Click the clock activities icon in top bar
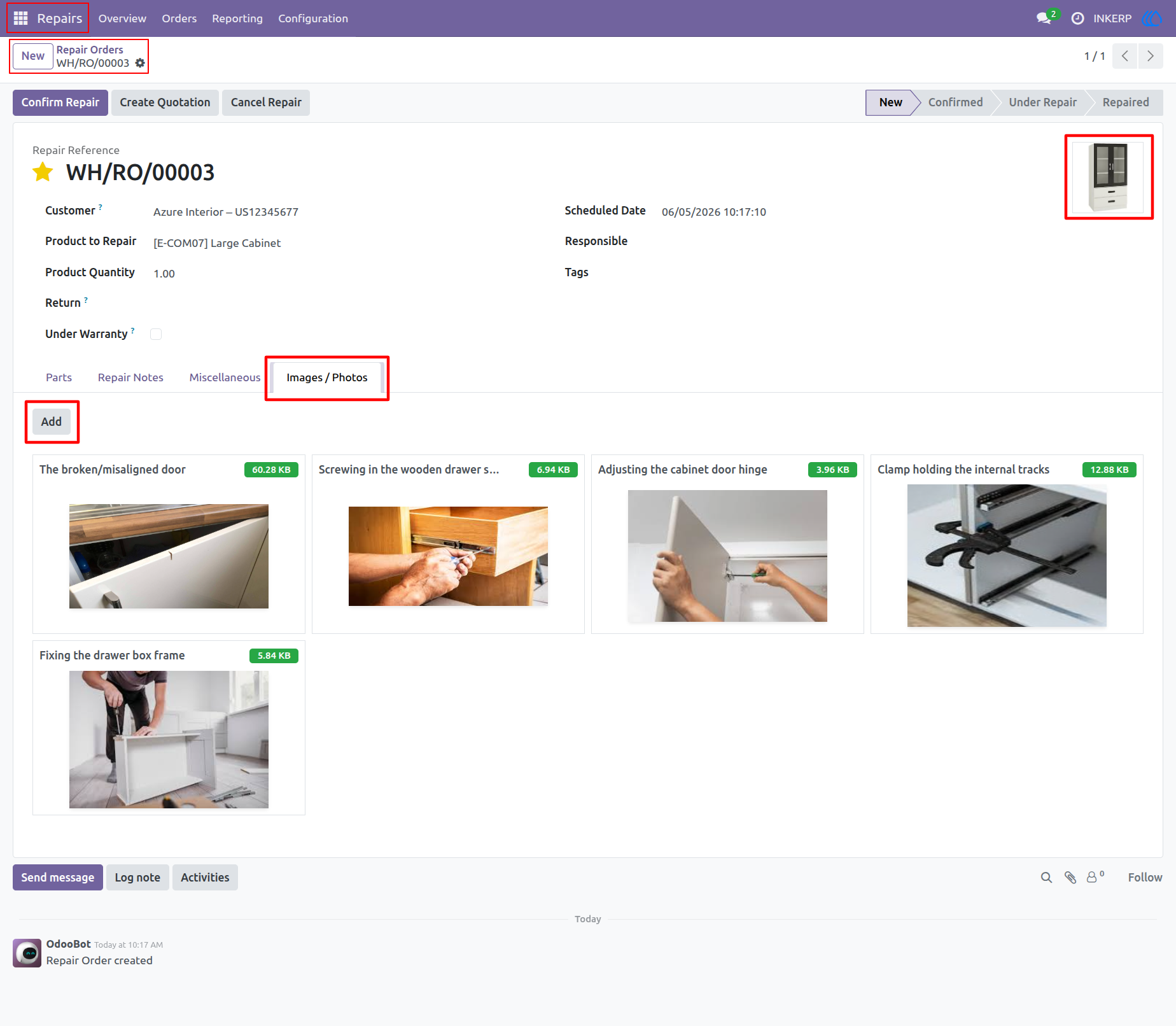 1077,18
